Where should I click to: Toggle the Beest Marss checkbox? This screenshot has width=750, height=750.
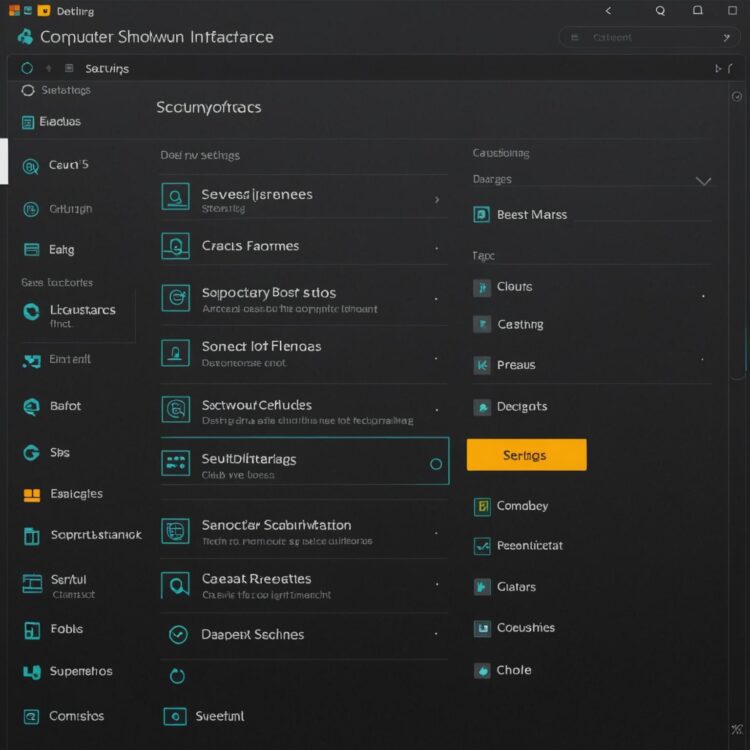coord(481,214)
